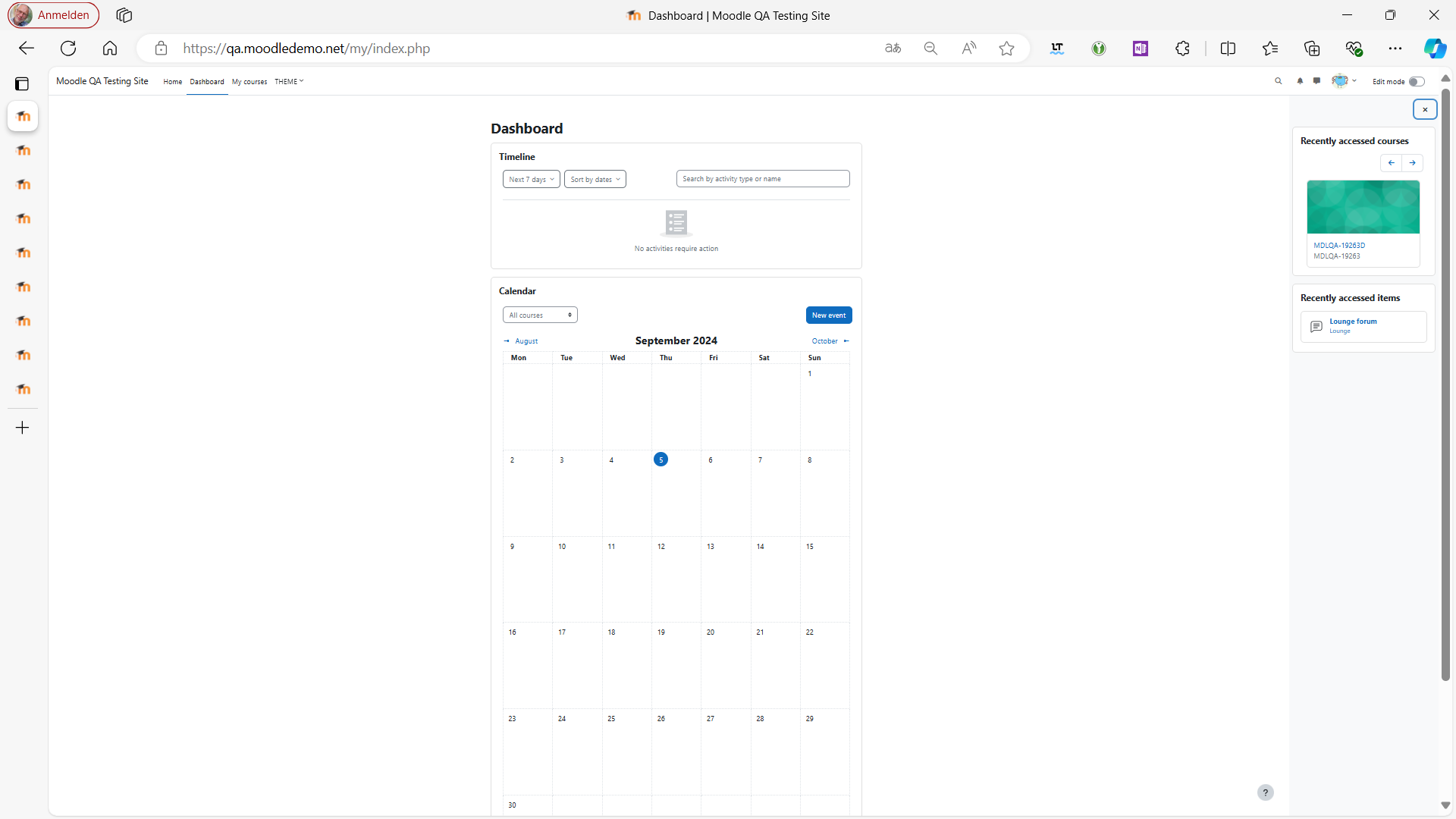The height and width of the screenshot is (819, 1456).
Task: Click the September 2024 calendar heading
Action: tap(676, 341)
